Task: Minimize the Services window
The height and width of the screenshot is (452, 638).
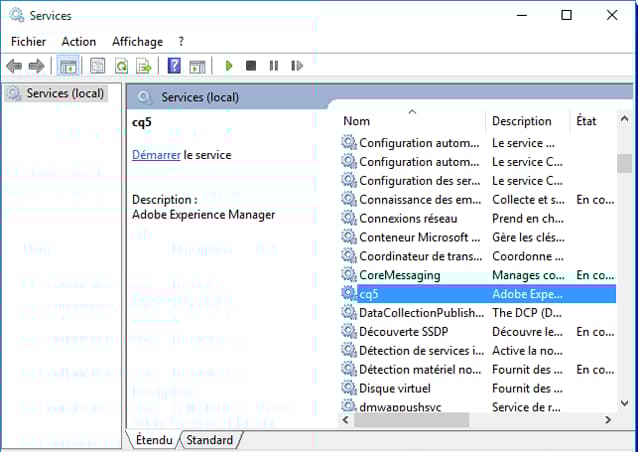Action: click(522, 15)
